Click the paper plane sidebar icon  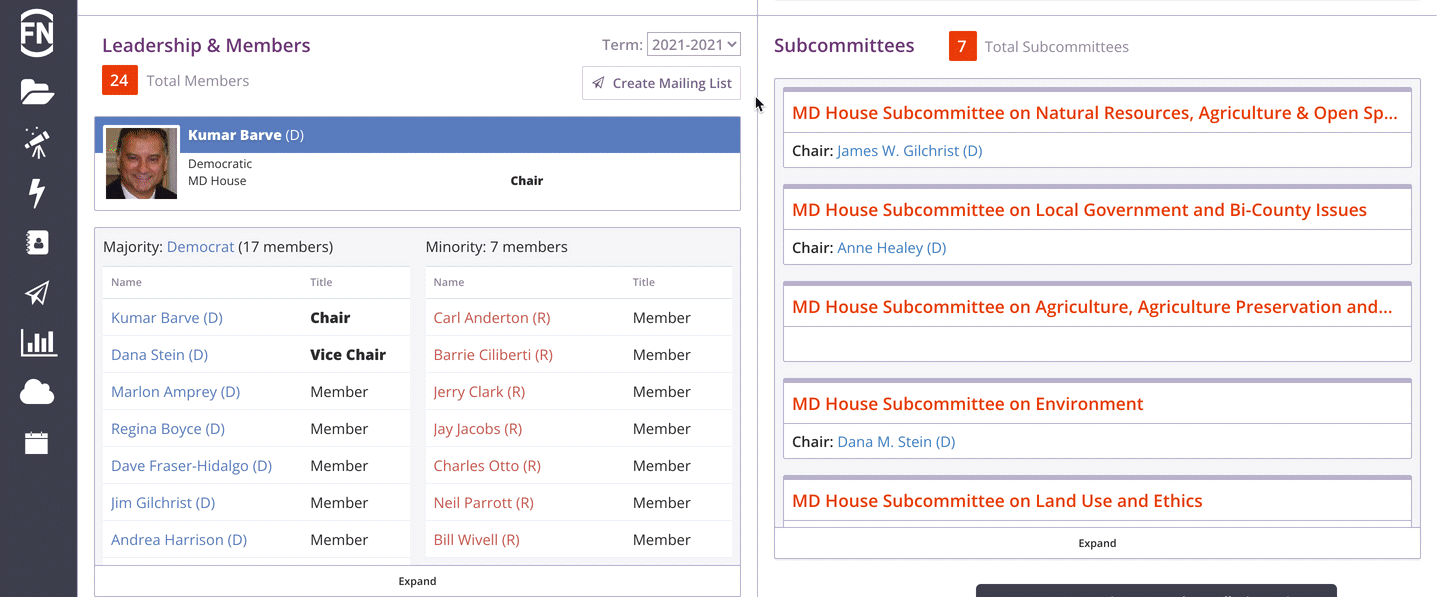click(x=37, y=293)
